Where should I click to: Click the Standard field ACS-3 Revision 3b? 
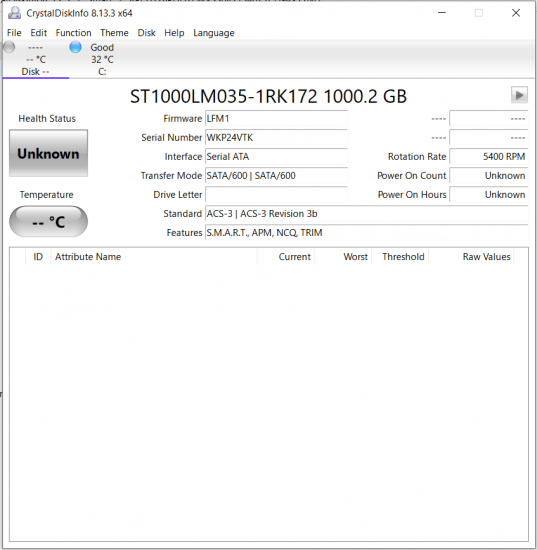(x=367, y=214)
